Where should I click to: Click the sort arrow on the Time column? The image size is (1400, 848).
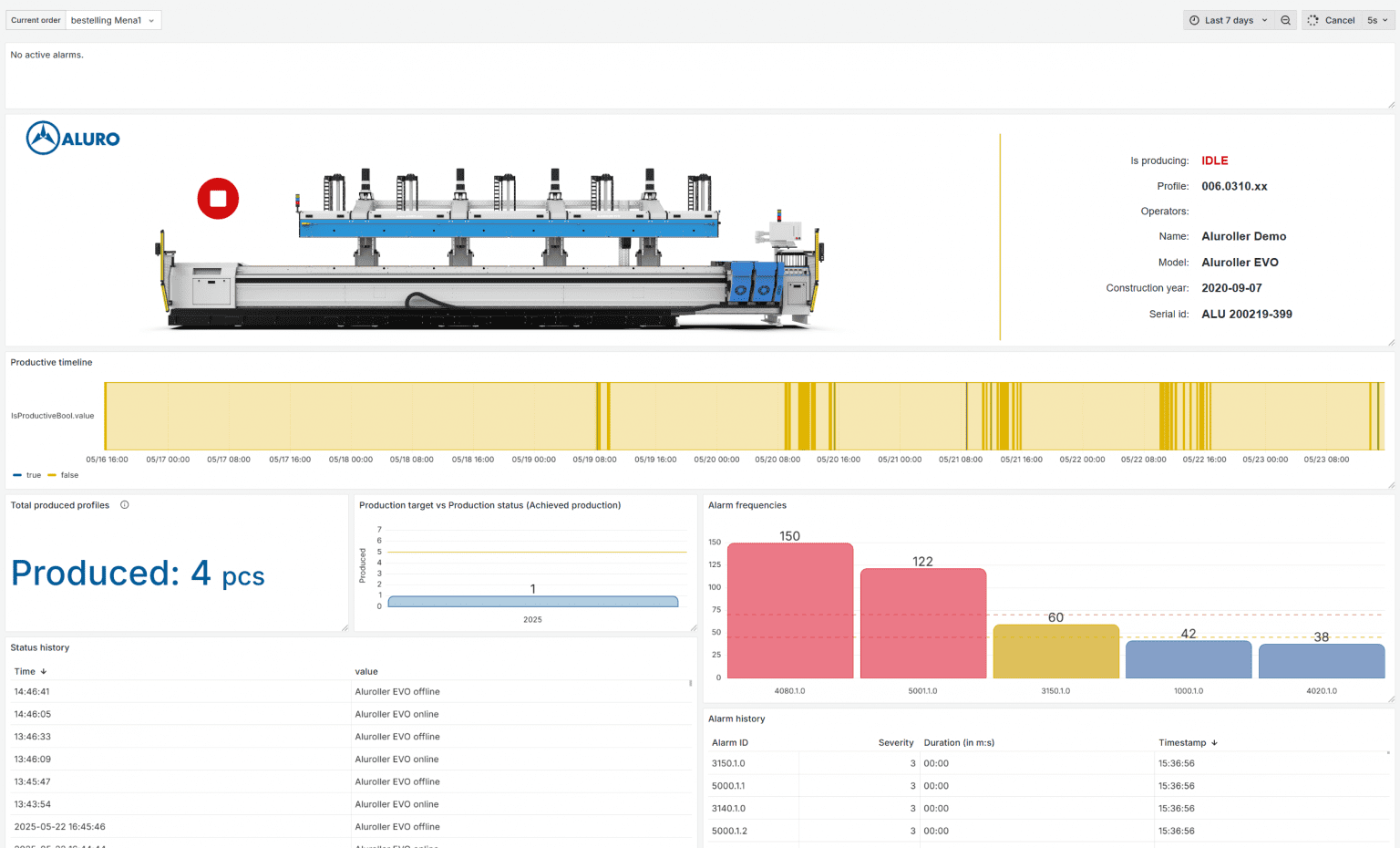(43, 671)
